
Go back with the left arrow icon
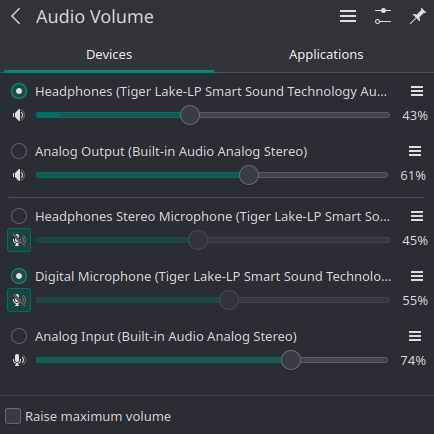point(16,16)
